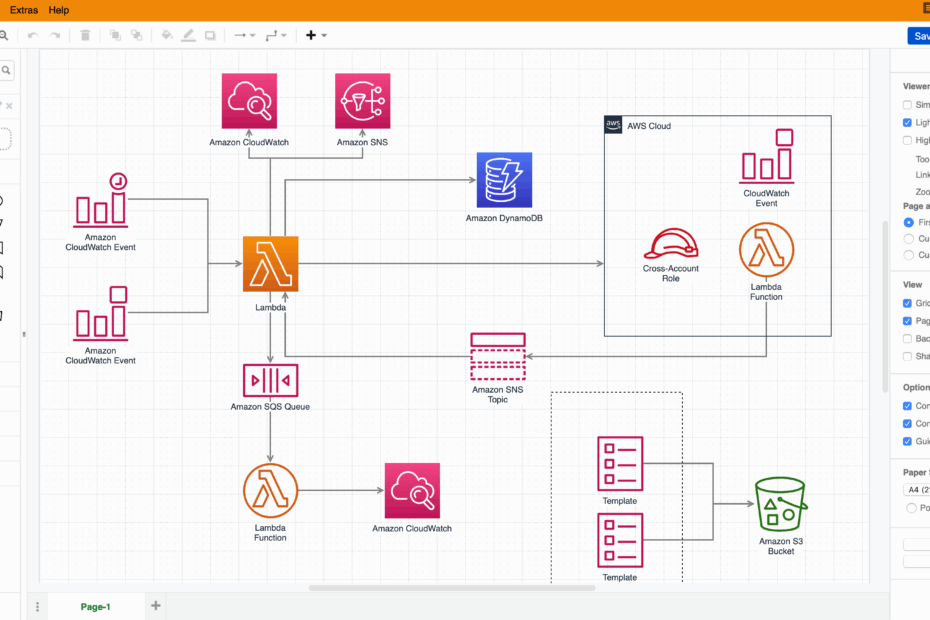Screen dimensions: 930x620
Task: Click the AWS logo on the cloud group
Action: click(613, 125)
